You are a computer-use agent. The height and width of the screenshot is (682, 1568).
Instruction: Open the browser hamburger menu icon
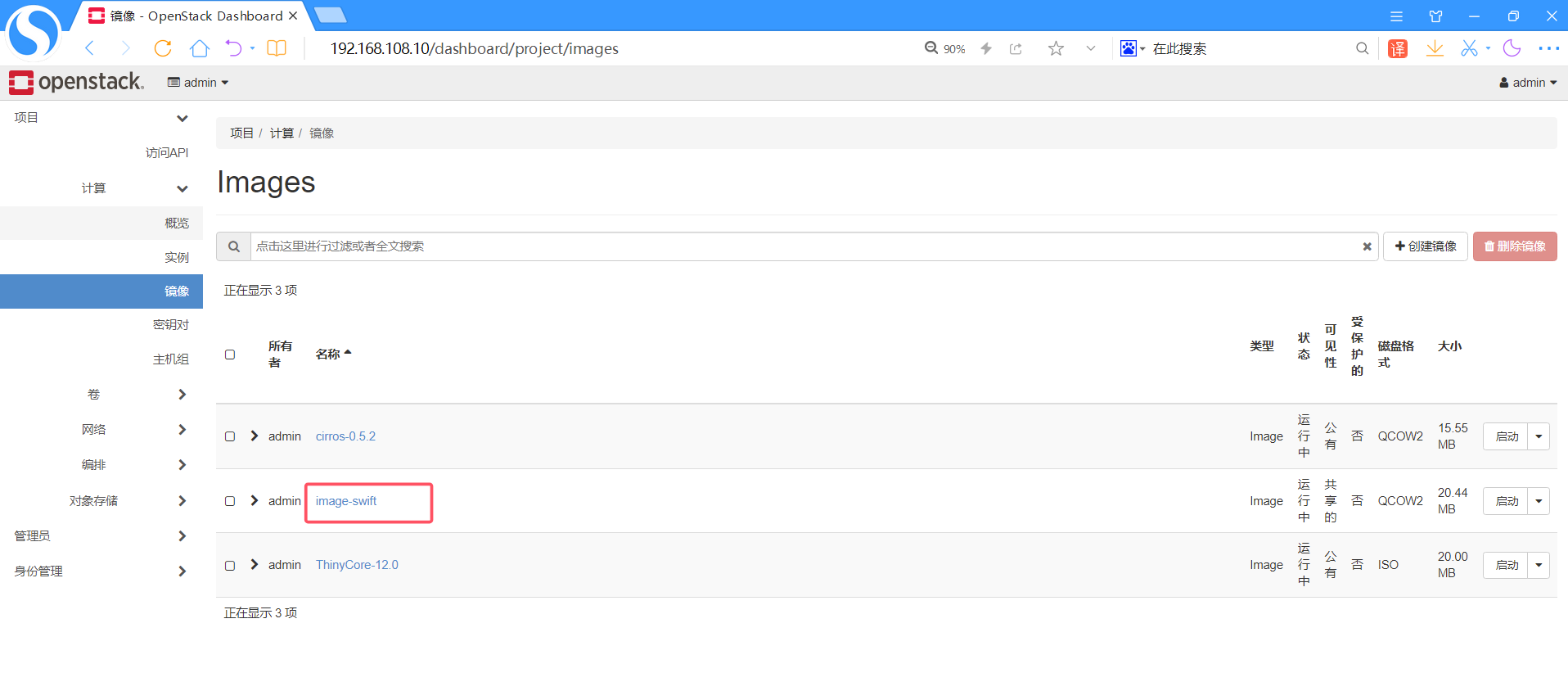(x=1396, y=16)
